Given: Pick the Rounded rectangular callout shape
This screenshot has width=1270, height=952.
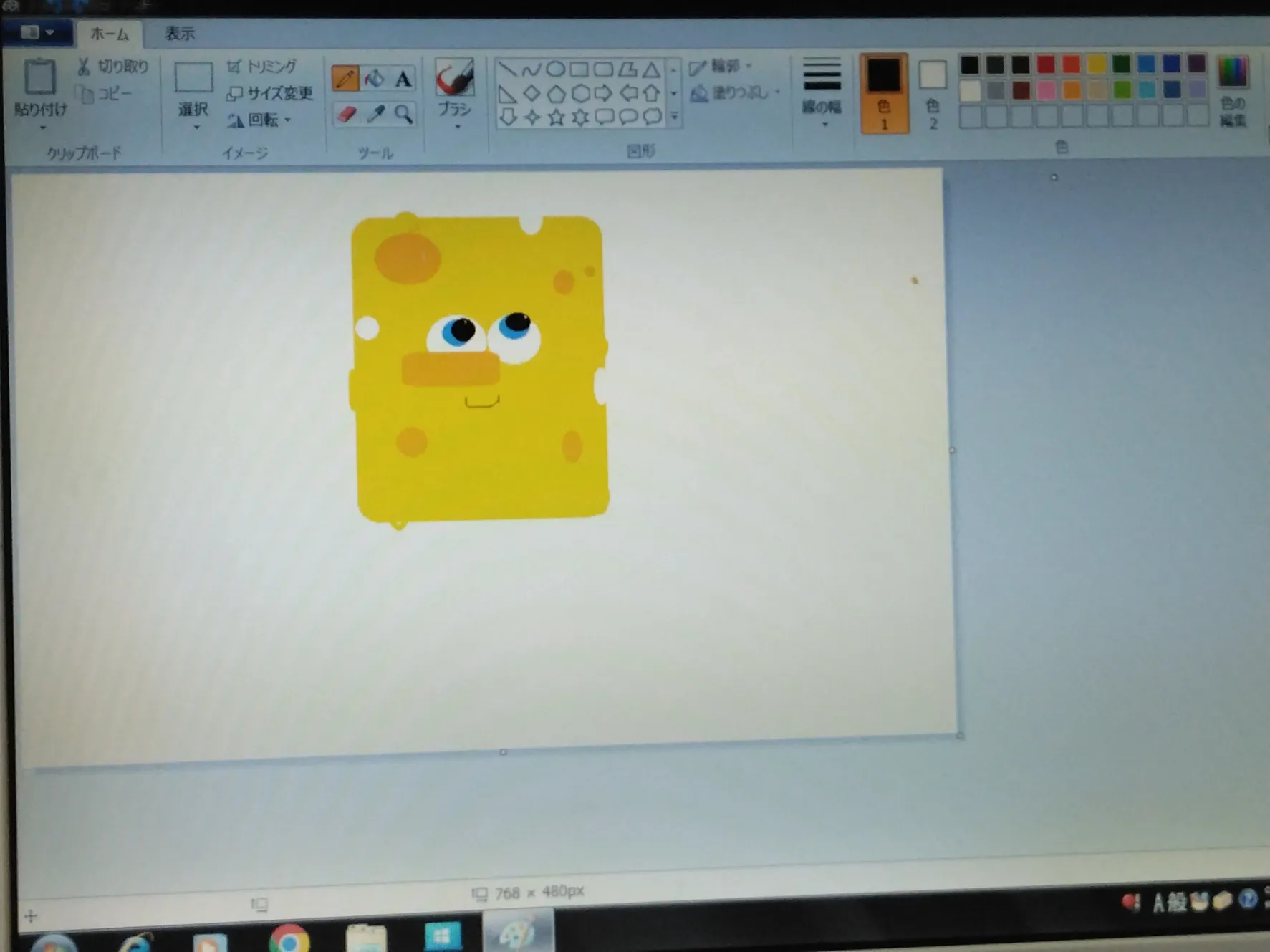Looking at the screenshot, I should point(605,117).
